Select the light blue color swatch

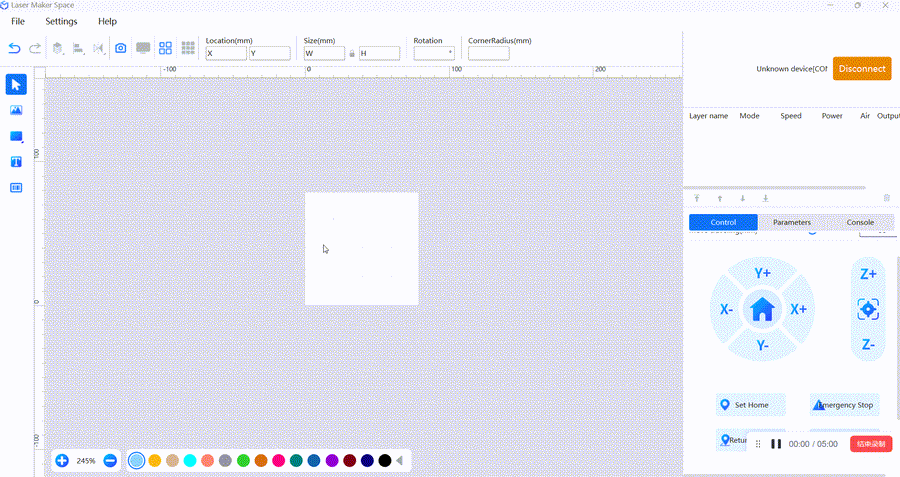tap(137, 460)
